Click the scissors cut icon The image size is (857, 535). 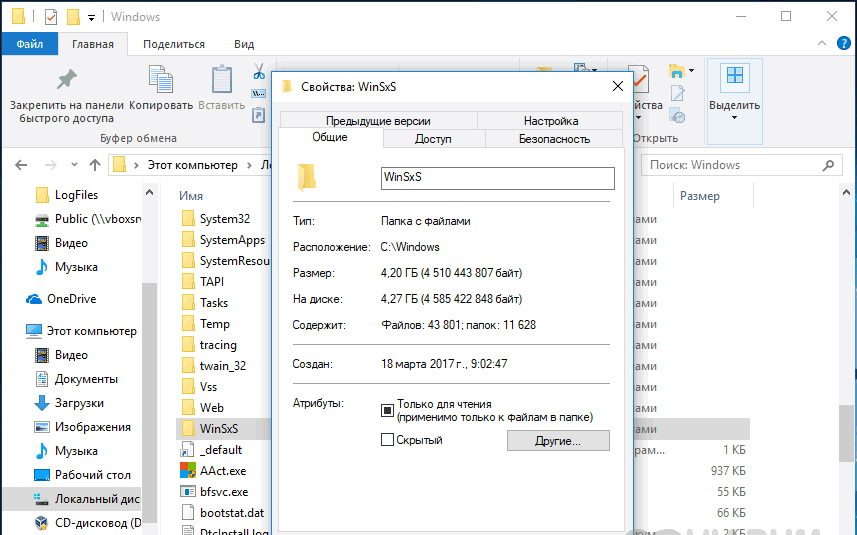pyautogui.click(x=259, y=71)
